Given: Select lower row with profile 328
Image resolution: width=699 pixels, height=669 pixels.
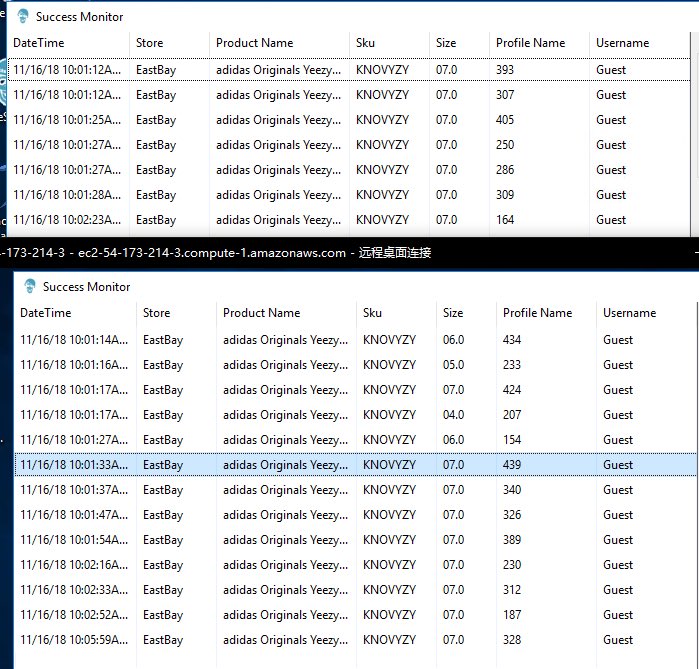Looking at the screenshot, I should [356, 640].
